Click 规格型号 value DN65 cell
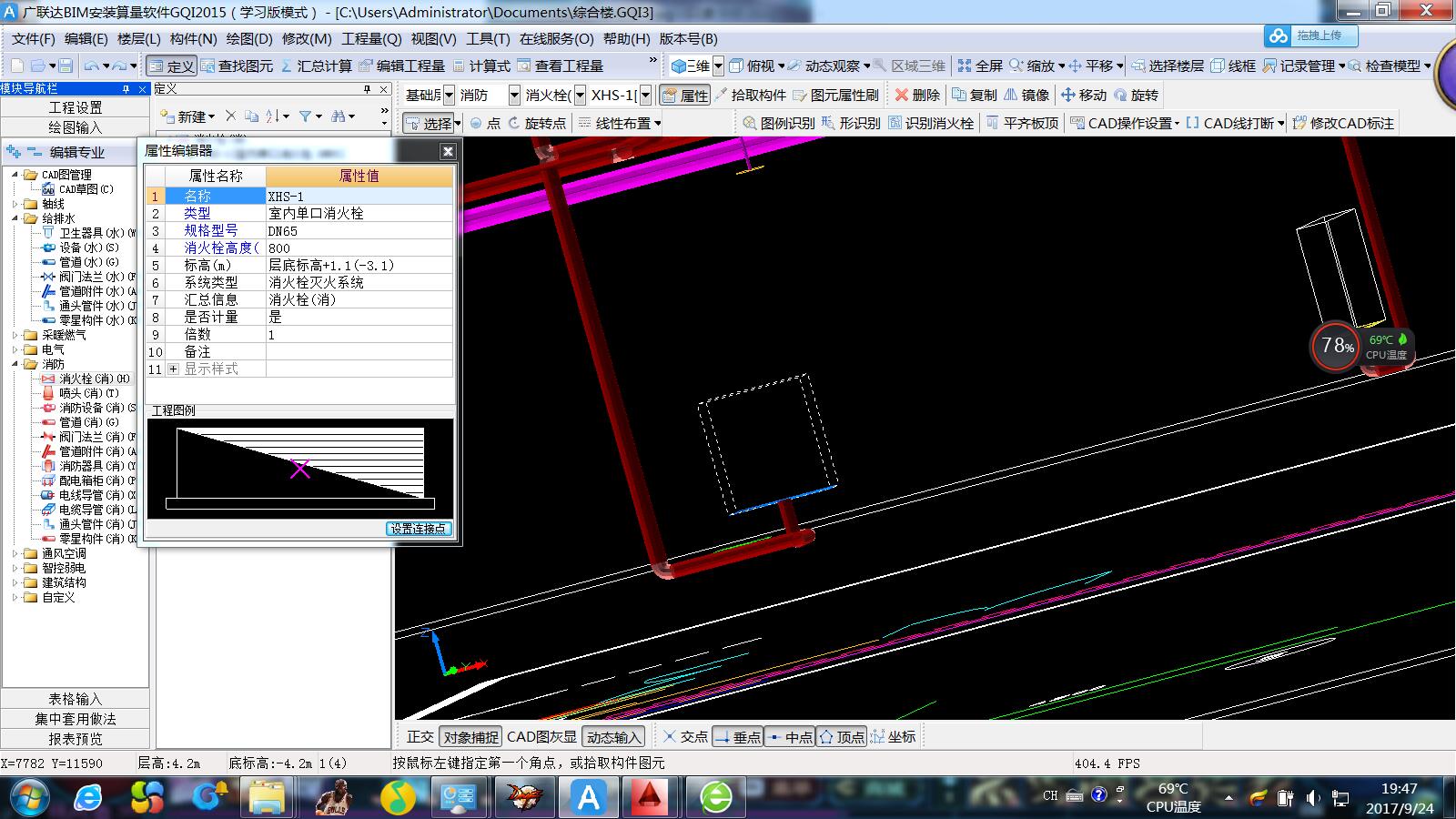This screenshot has height=819, width=1456. tap(359, 230)
